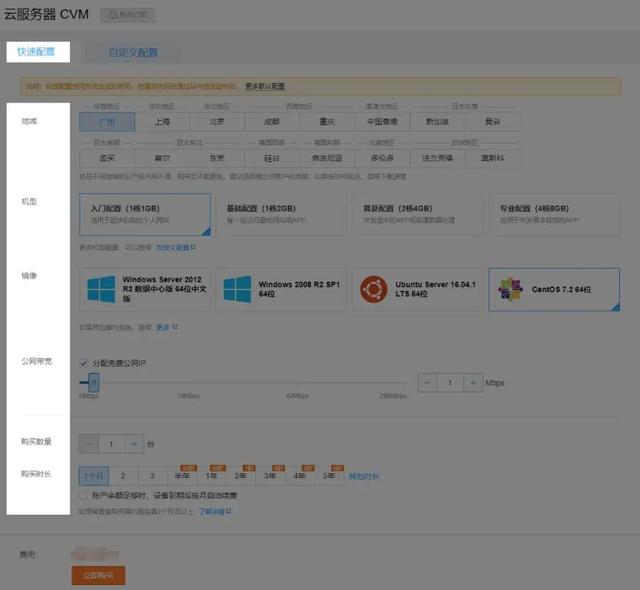Open the 了解详情 link

tap(215, 511)
